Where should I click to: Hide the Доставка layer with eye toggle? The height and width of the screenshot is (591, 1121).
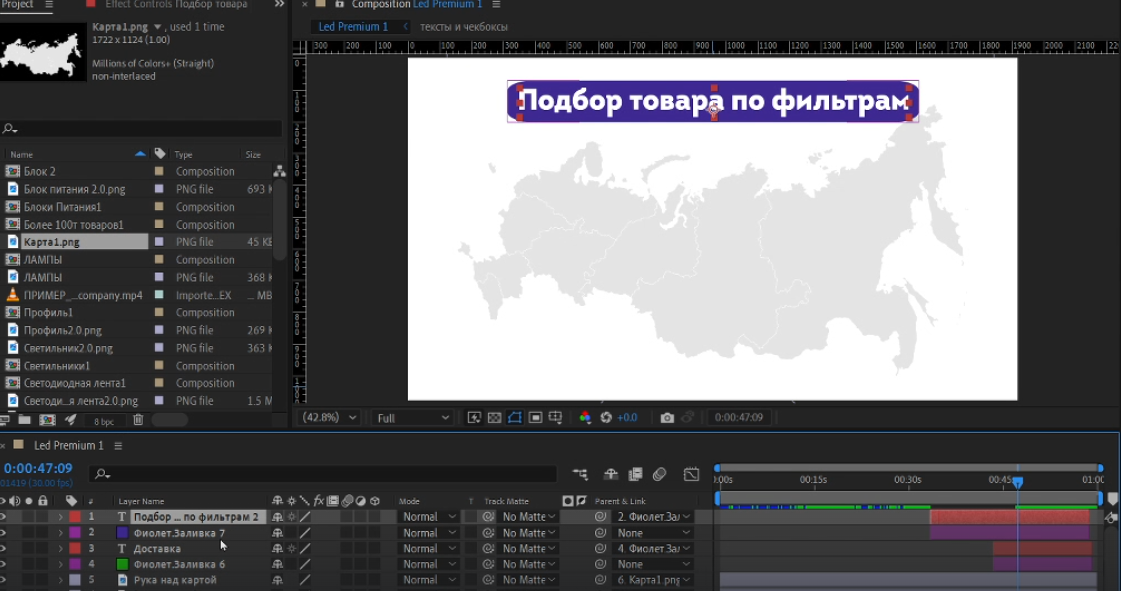pos(5,549)
